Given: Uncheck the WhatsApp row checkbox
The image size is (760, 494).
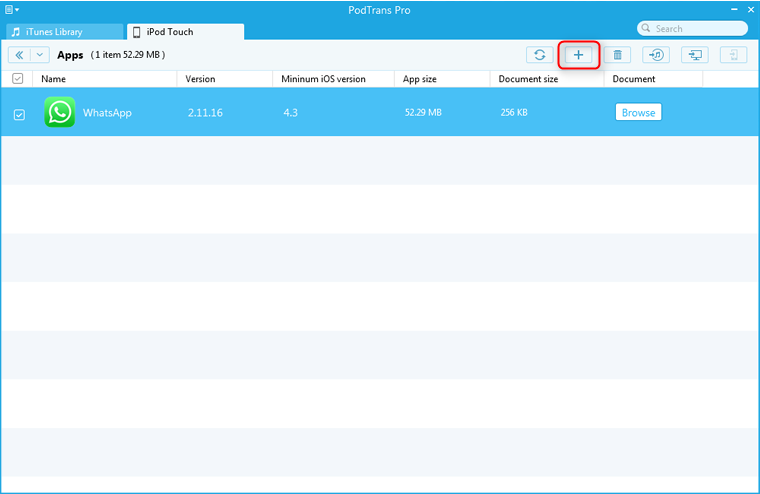Looking at the screenshot, I should pyautogui.click(x=19, y=114).
